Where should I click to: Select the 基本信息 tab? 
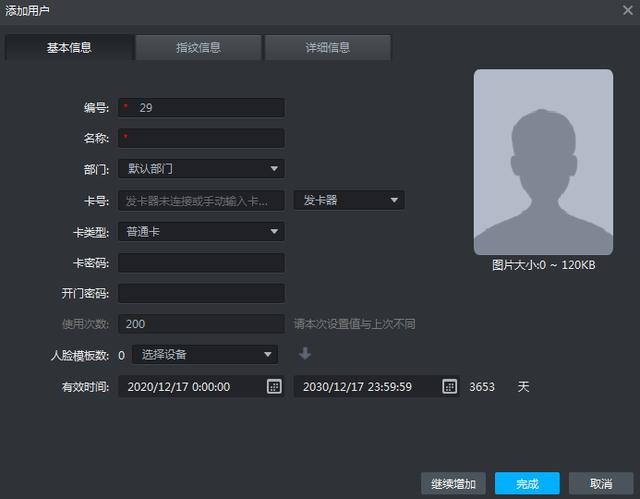click(69, 47)
